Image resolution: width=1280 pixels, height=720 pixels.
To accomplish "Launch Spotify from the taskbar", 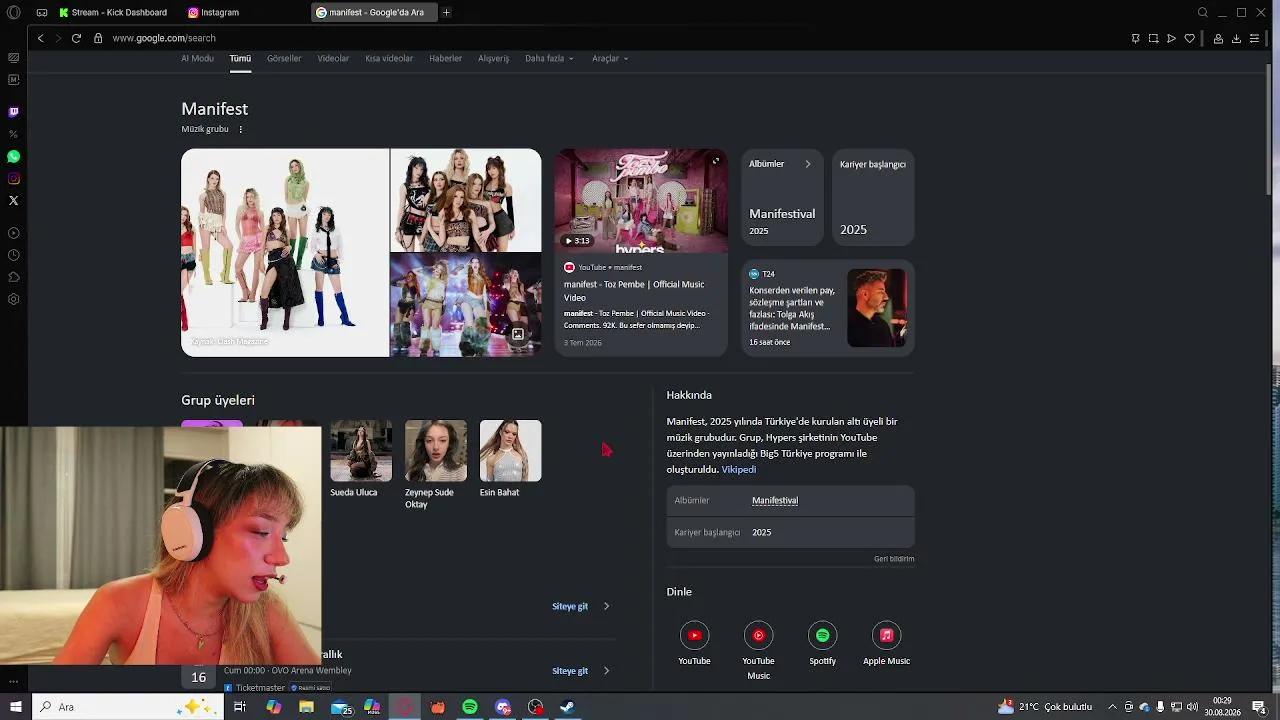I will (470, 707).
